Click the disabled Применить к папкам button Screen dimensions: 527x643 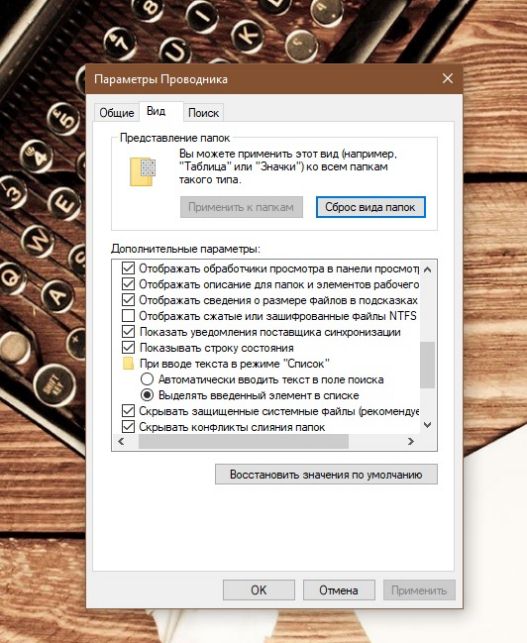(241, 207)
